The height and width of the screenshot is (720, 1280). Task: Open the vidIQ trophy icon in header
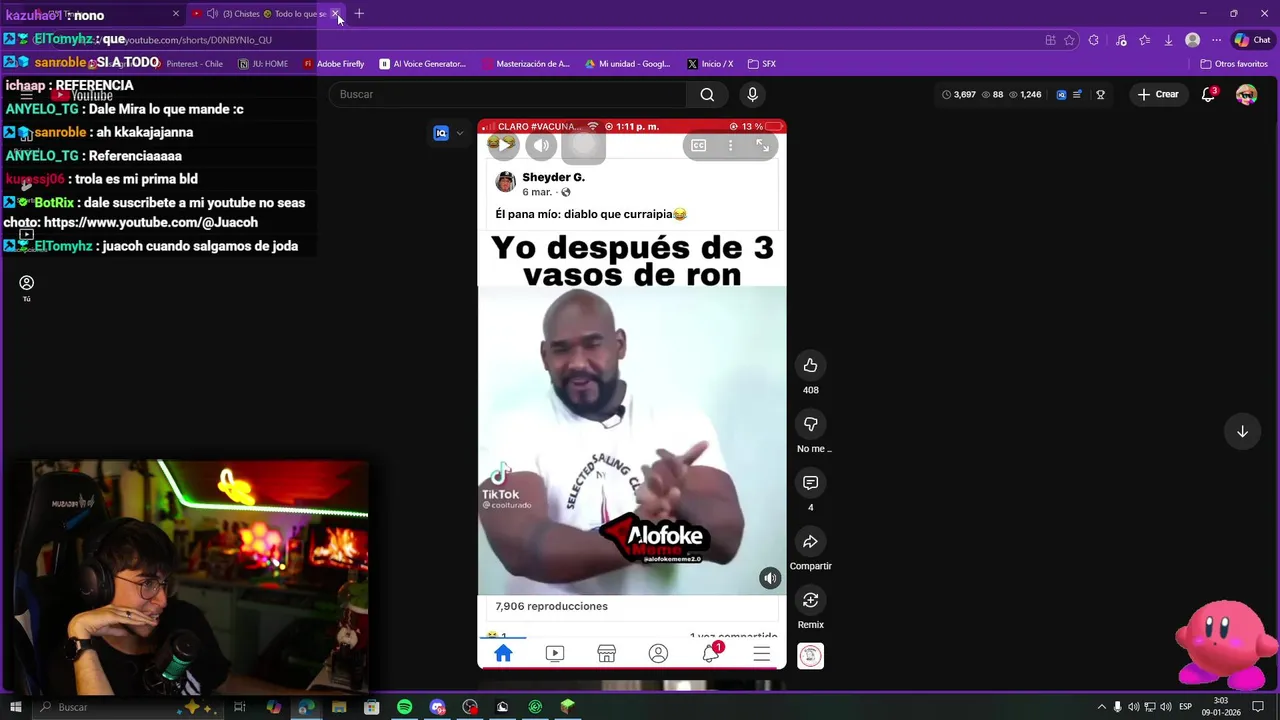[x=1100, y=94]
